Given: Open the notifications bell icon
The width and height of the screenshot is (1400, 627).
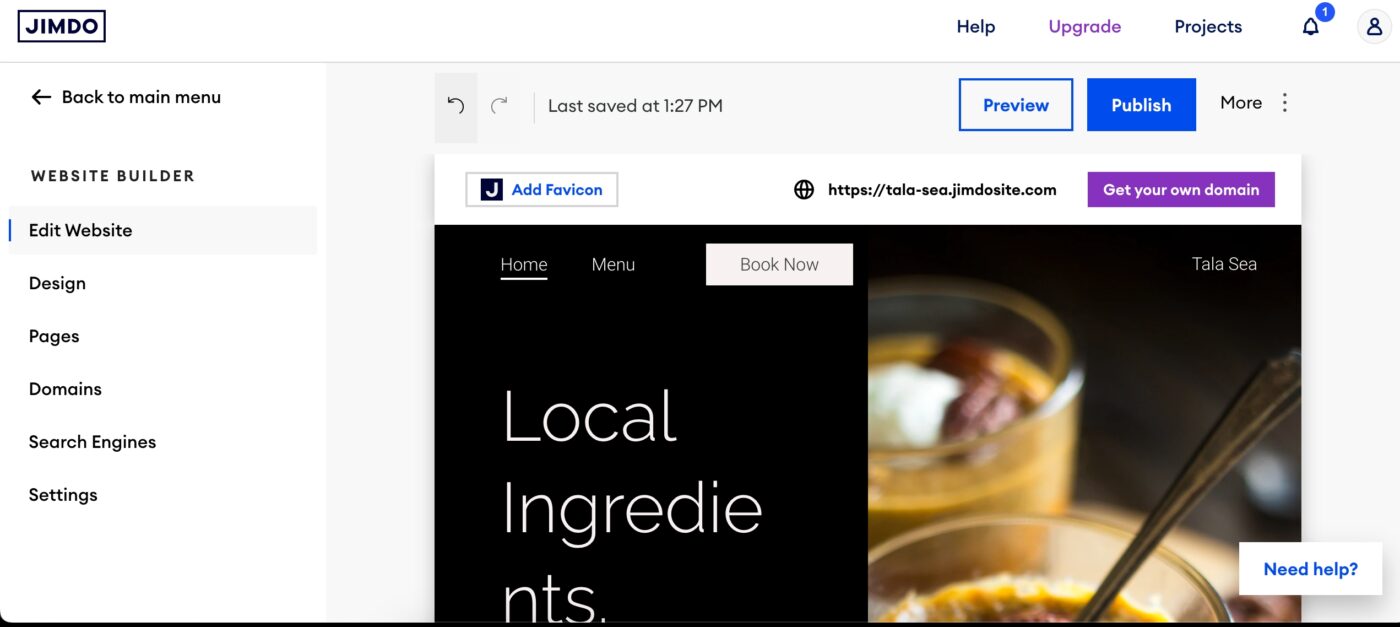Looking at the screenshot, I should pos(1311,27).
